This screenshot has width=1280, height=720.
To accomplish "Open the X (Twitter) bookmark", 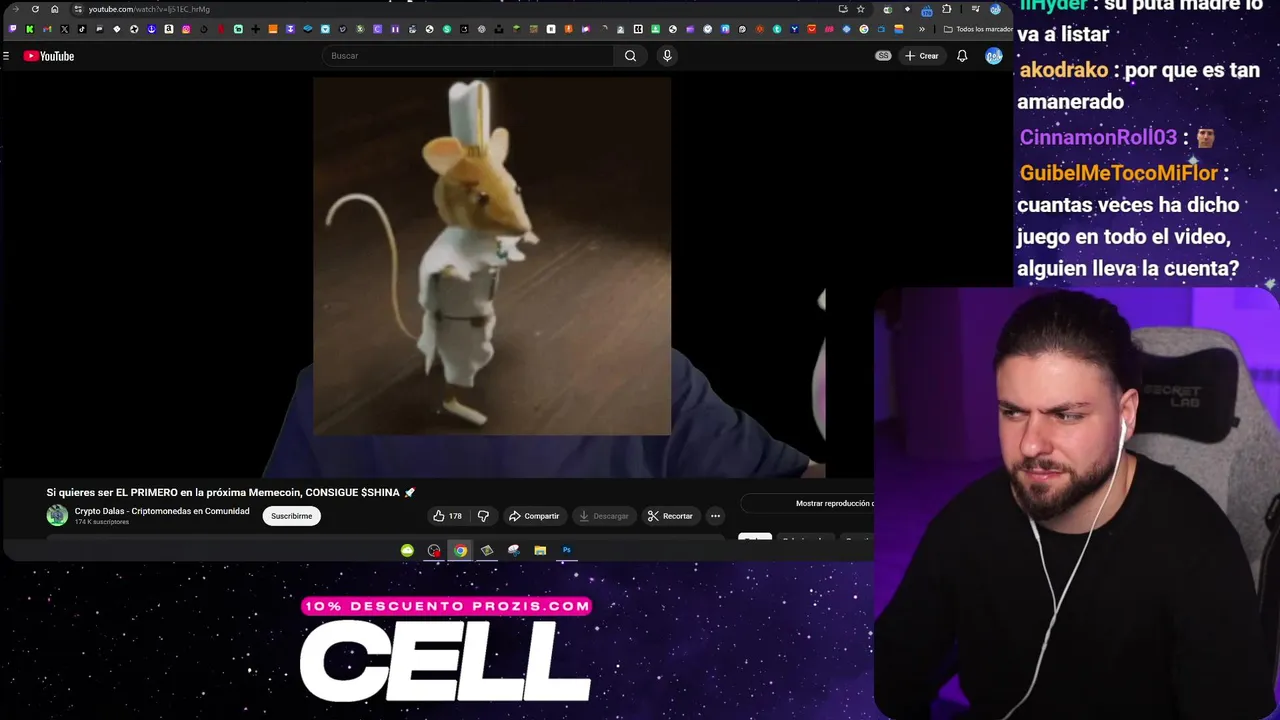I will pyautogui.click(x=64, y=29).
